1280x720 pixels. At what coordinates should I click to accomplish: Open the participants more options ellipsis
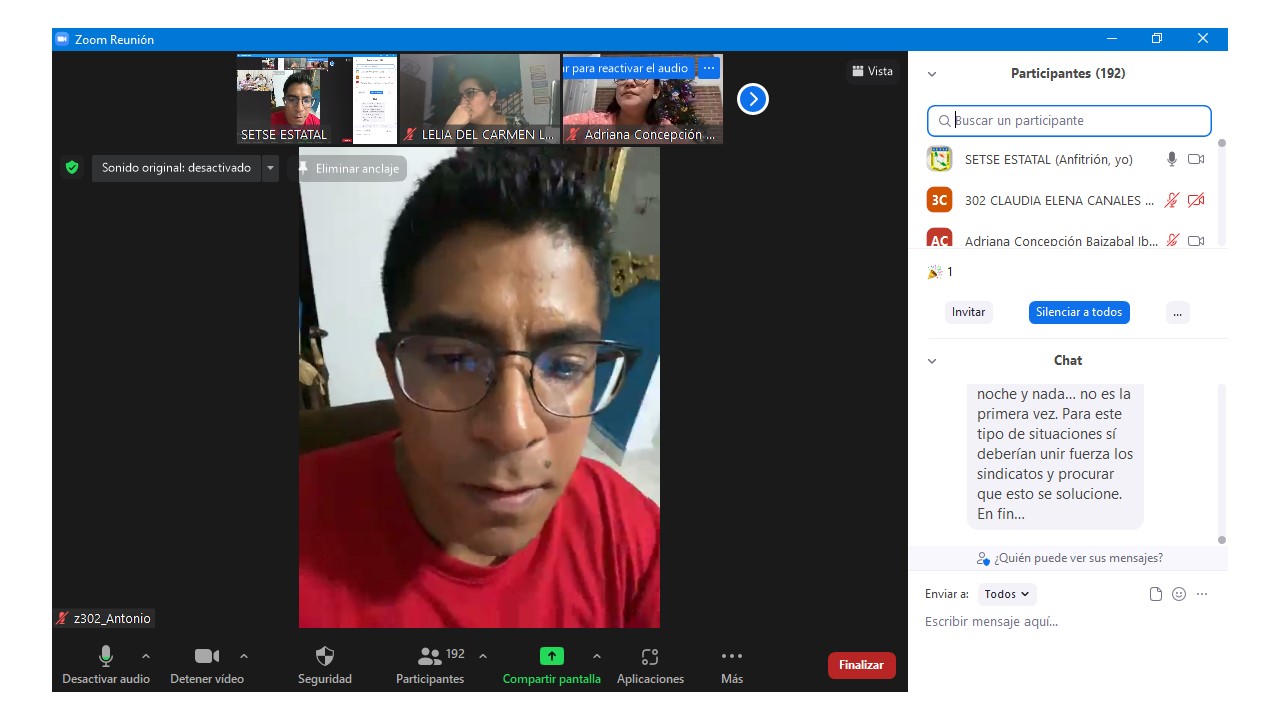tap(1177, 312)
